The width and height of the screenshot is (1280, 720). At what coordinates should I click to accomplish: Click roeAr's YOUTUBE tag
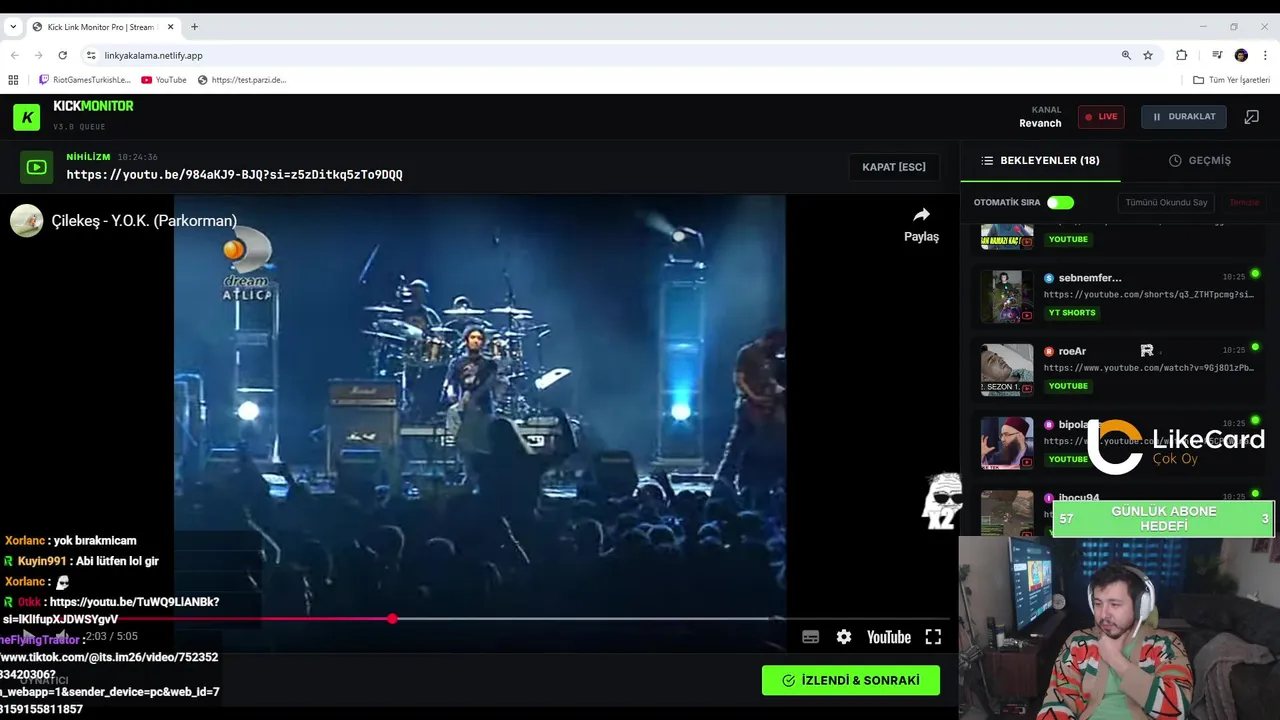coord(1068,386)
